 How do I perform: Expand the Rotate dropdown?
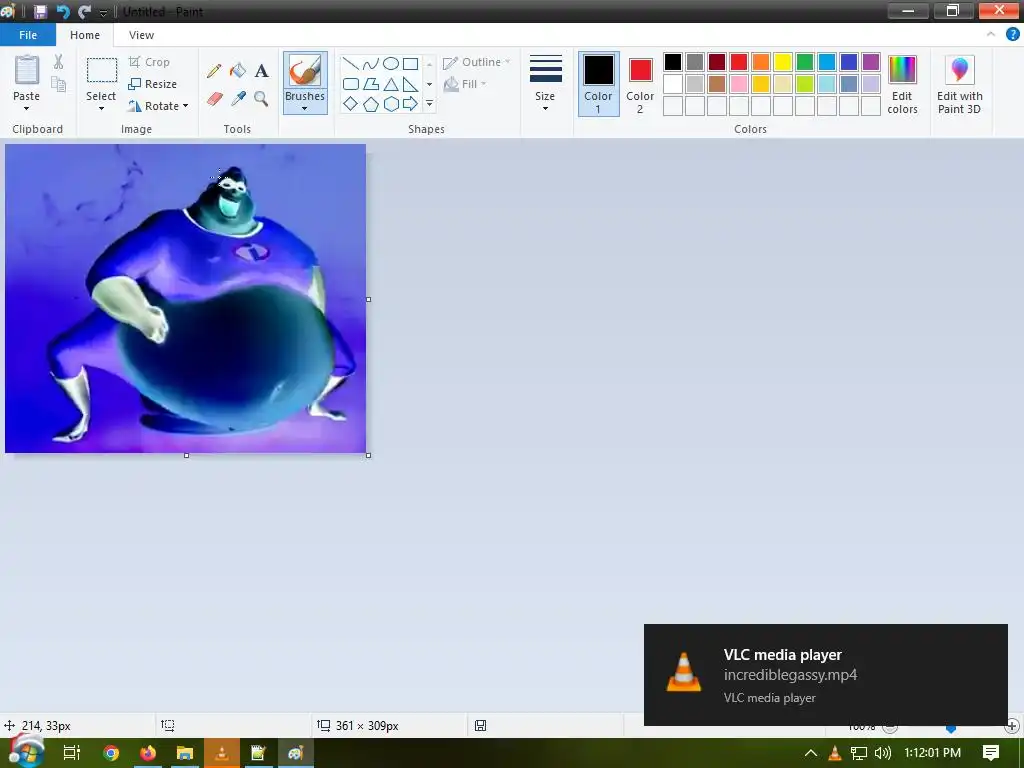(185, 106)
